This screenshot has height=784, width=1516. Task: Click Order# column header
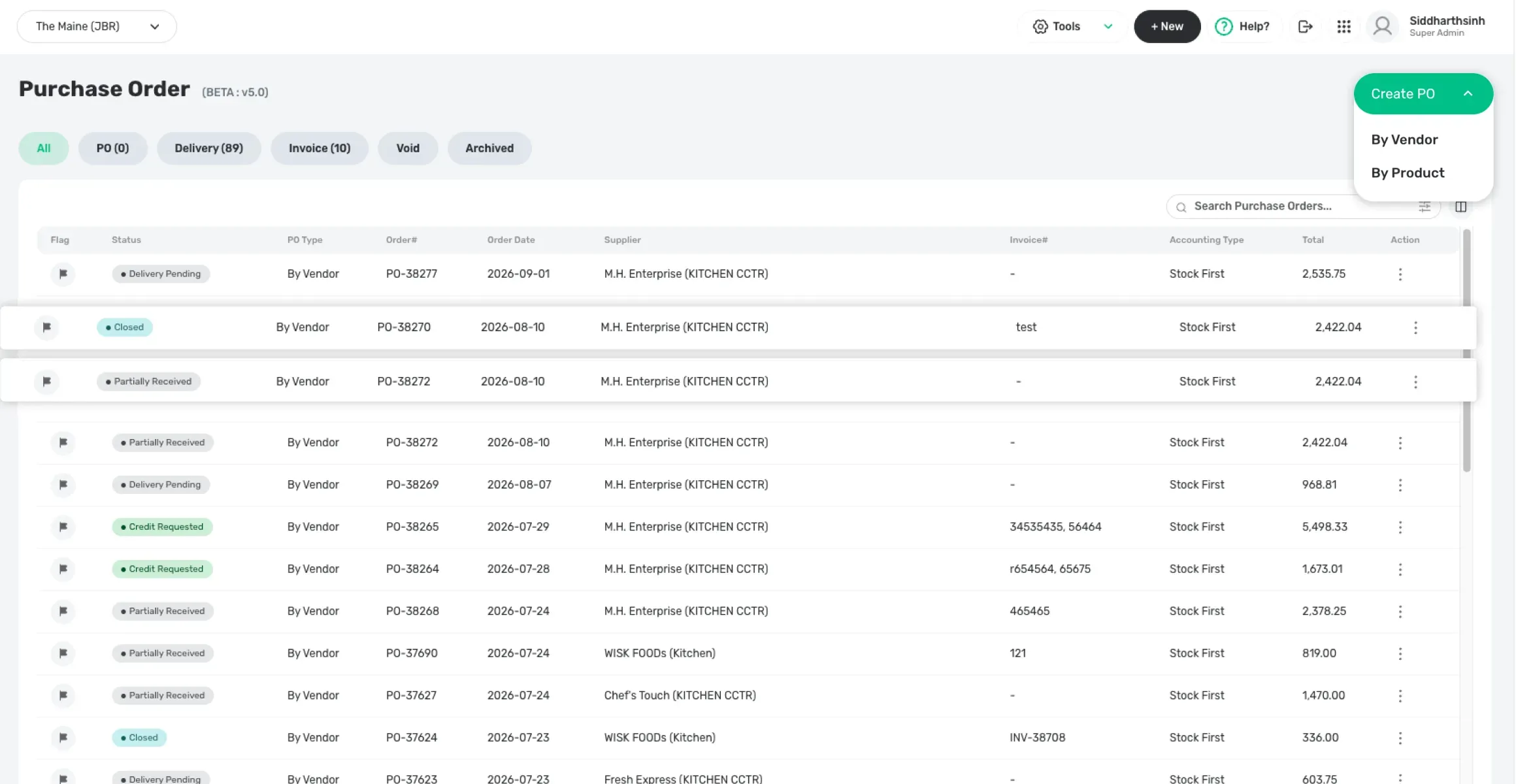(x=401, y=240)
